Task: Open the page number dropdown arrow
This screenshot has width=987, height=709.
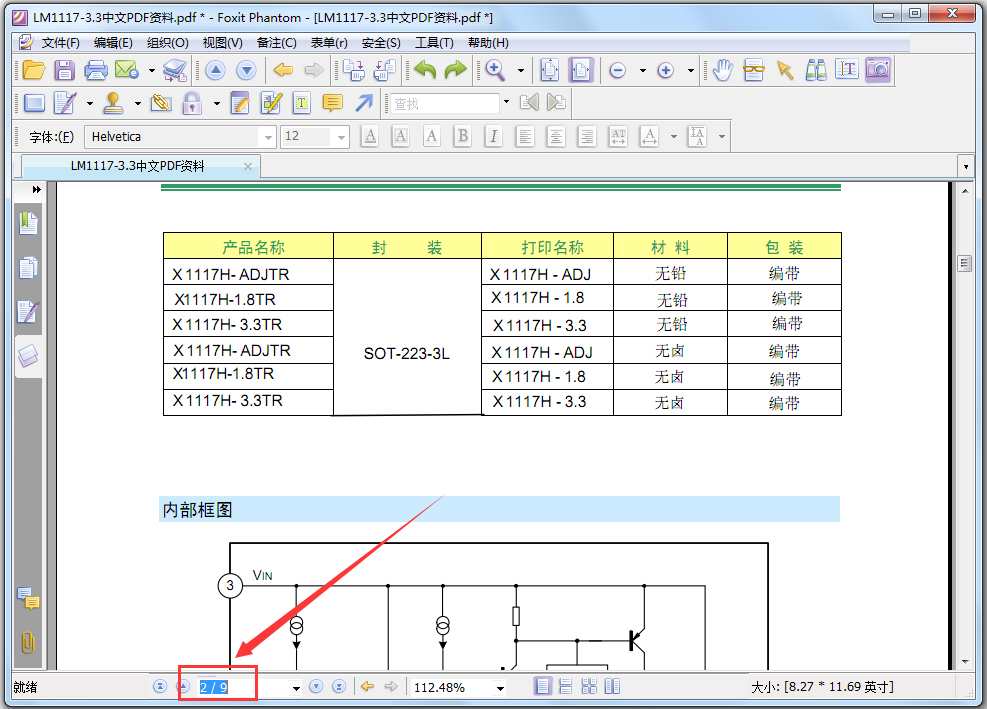Action: click(296, 688)
